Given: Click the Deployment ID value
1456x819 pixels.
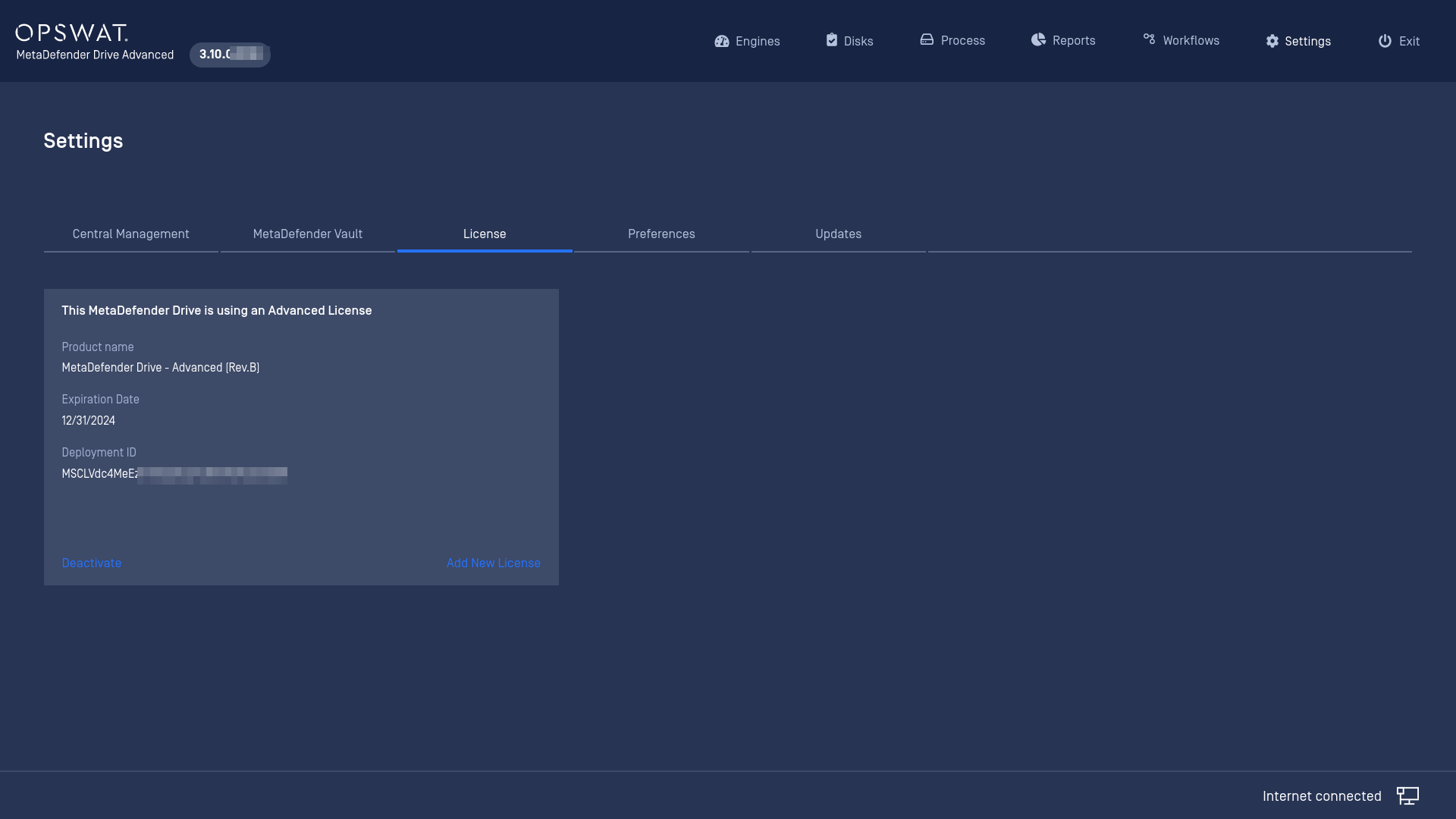Looking at the screenshot, I should pyautogui.click(x=174, y=474).
